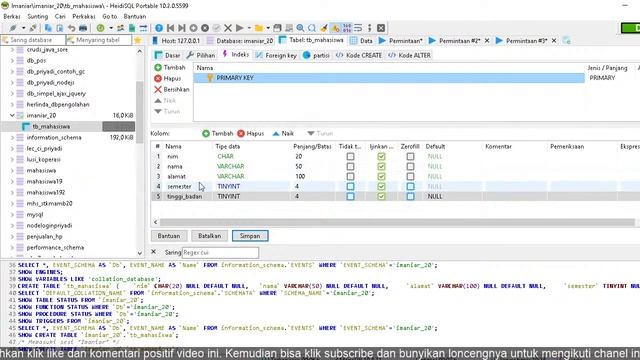
Task: Toggle unsigned checkbox for nim
Action: pyautogui.click(x=350, y=156)
